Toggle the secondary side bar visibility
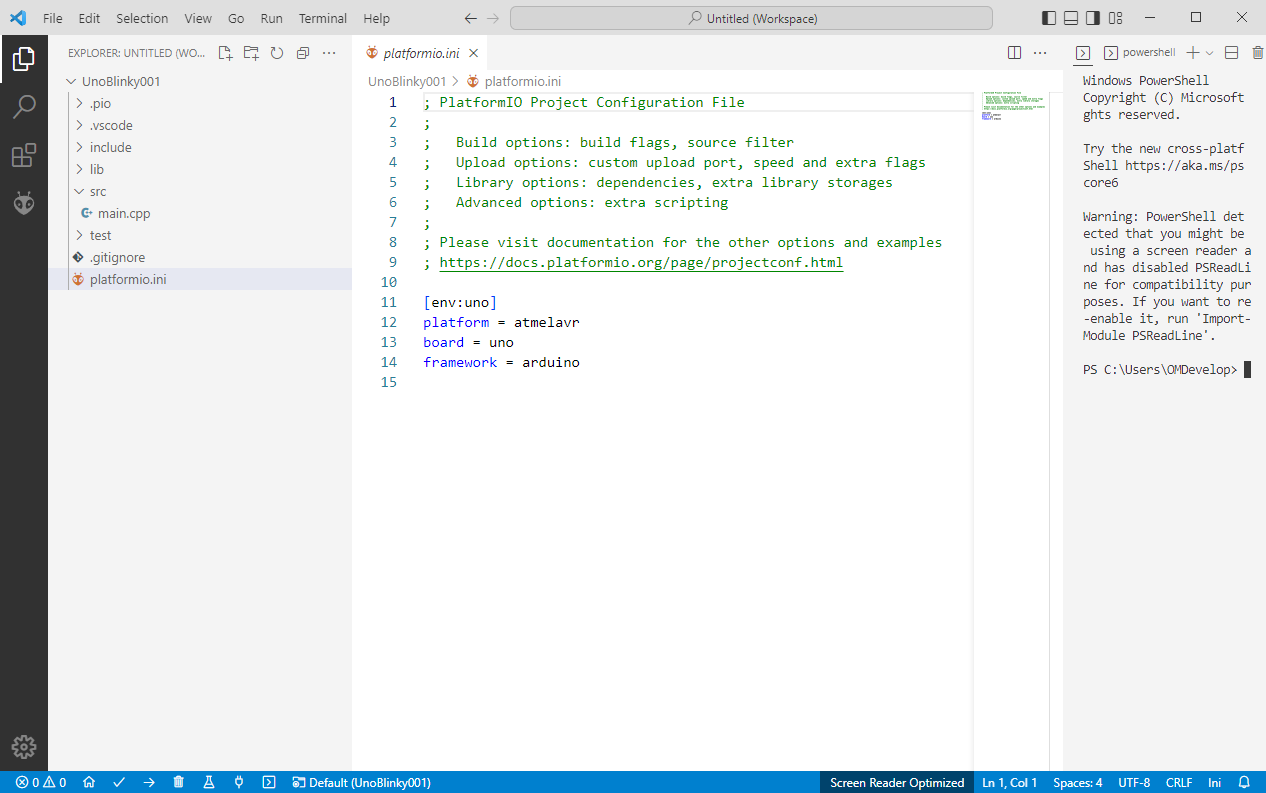 1093,18
